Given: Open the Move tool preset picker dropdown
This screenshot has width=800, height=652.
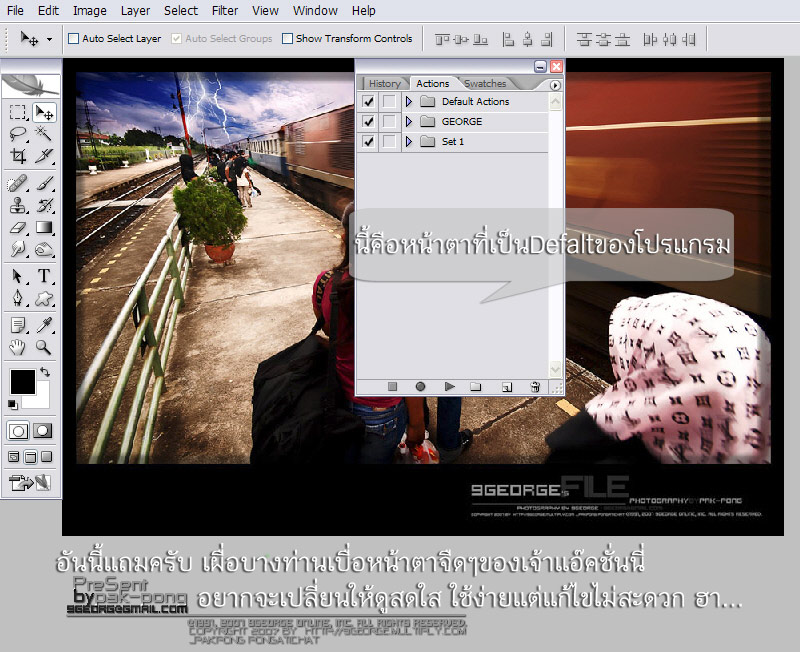Looking at the screenshot, I should 49,39.
